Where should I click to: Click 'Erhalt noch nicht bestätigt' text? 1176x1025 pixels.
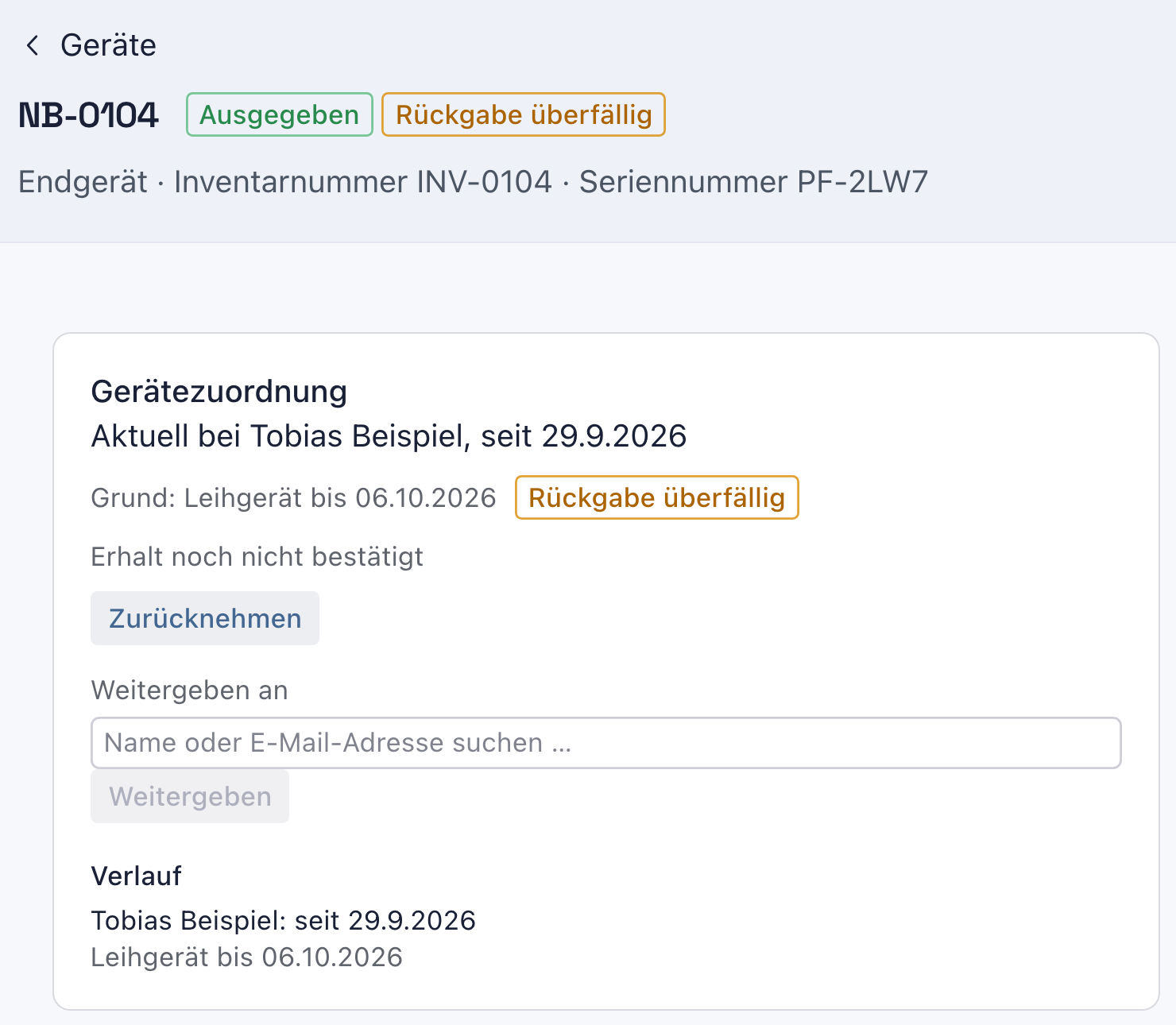tap(257, 557)
